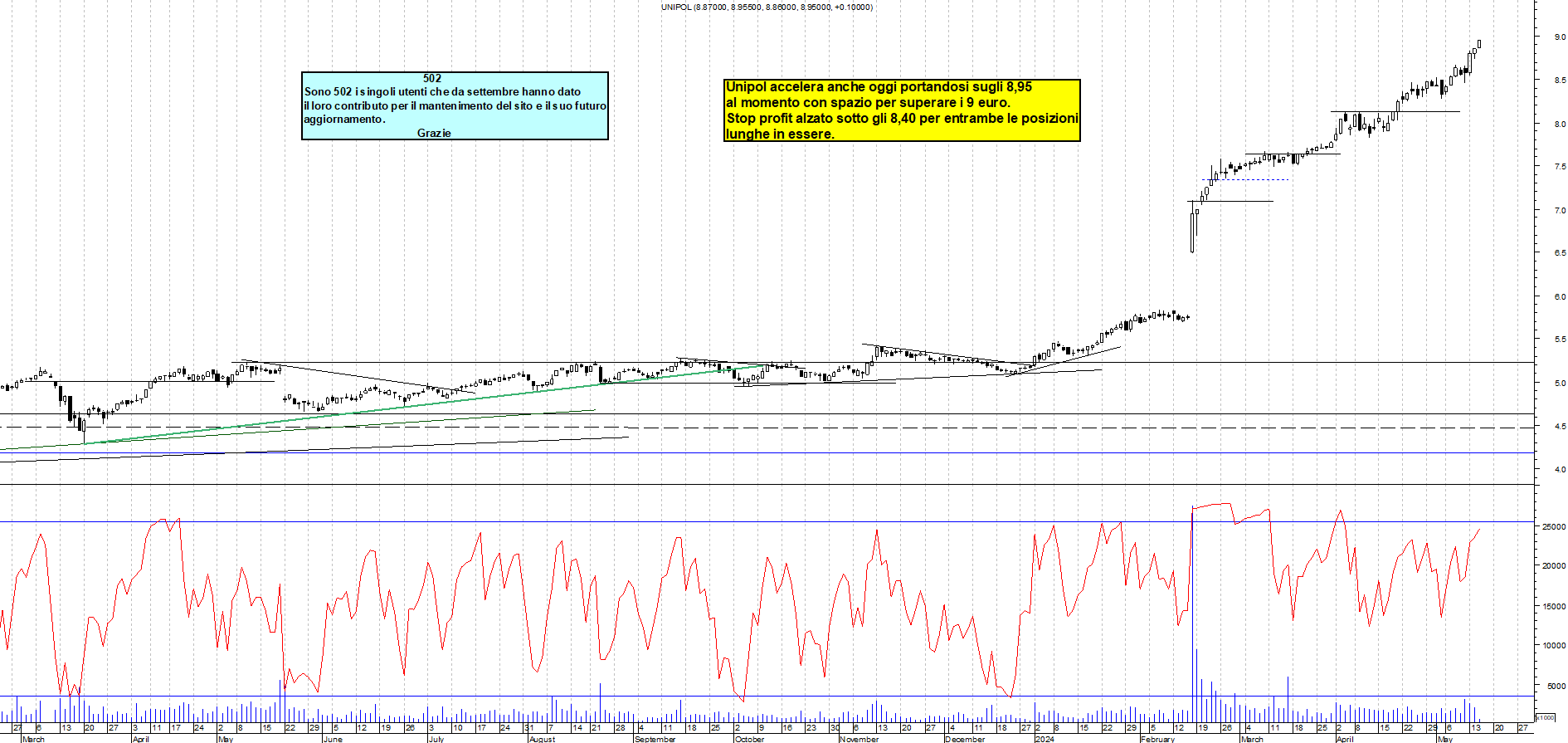Click the February month label on time axis

[x=1158, y=739]
